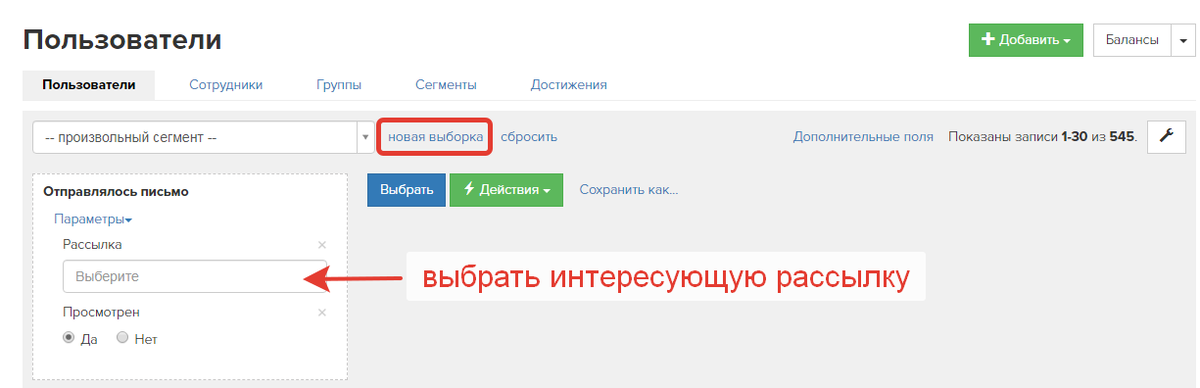
Task: Open the Дополнительные поля link
Action: pyautogui.click(x=863, y=136)
